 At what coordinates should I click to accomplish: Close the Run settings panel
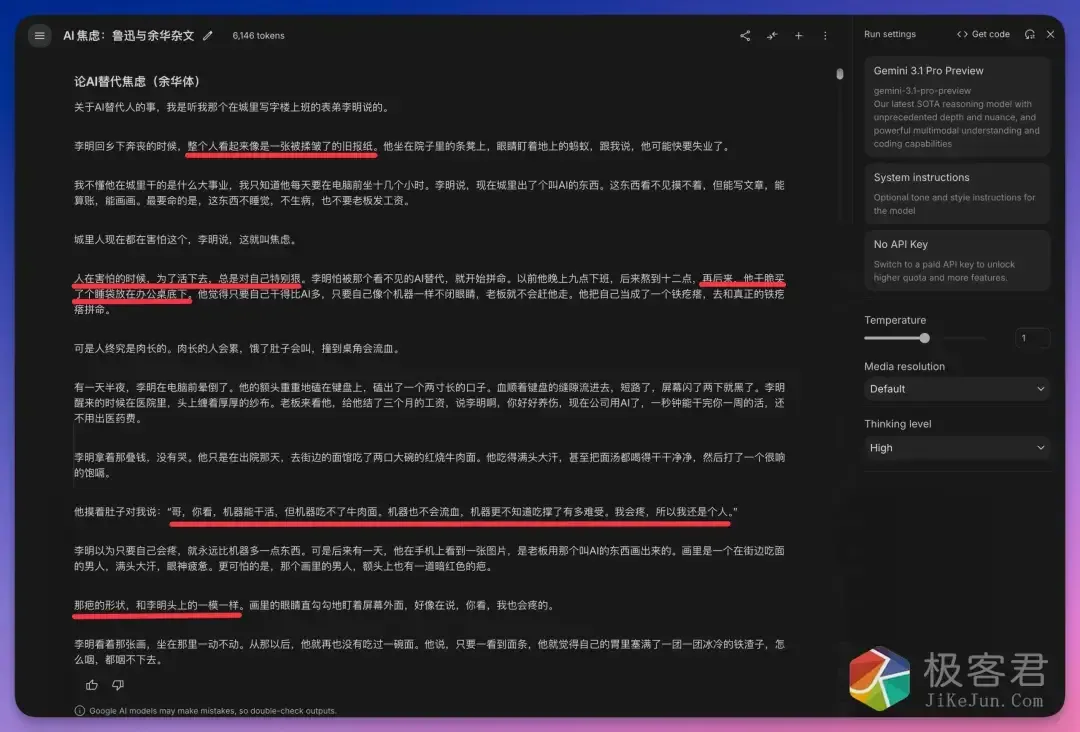click(x=1050, y=33)
